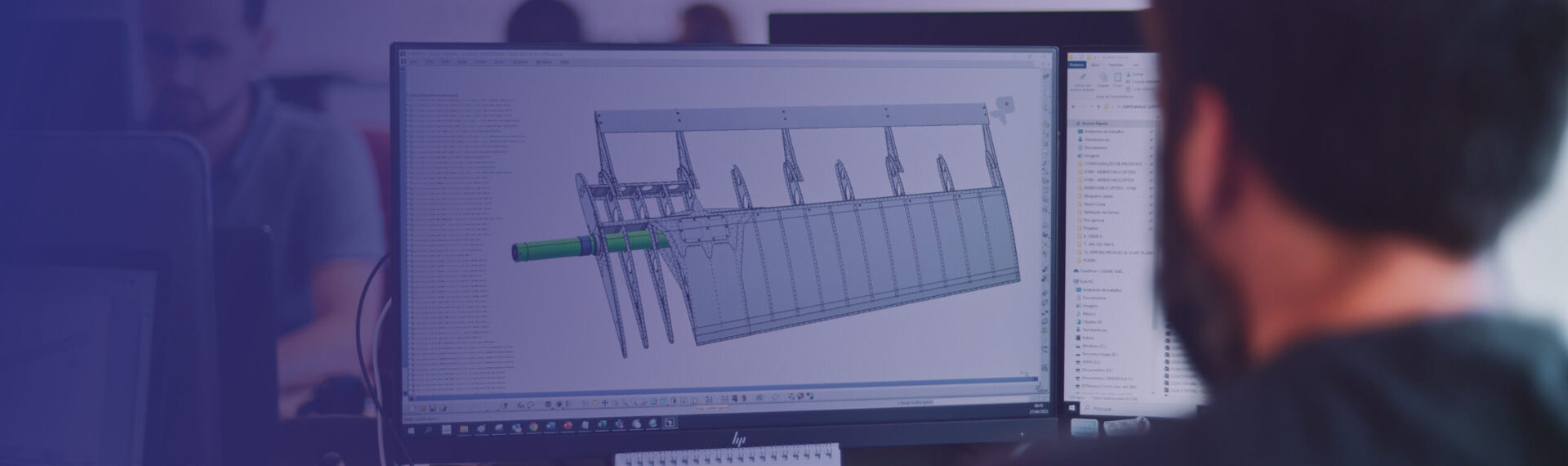The height and width of the screenshot is (466, 1568).
Task: Select the blue file tab in Explorer ribbon
Action: (x=1076, y=65)
